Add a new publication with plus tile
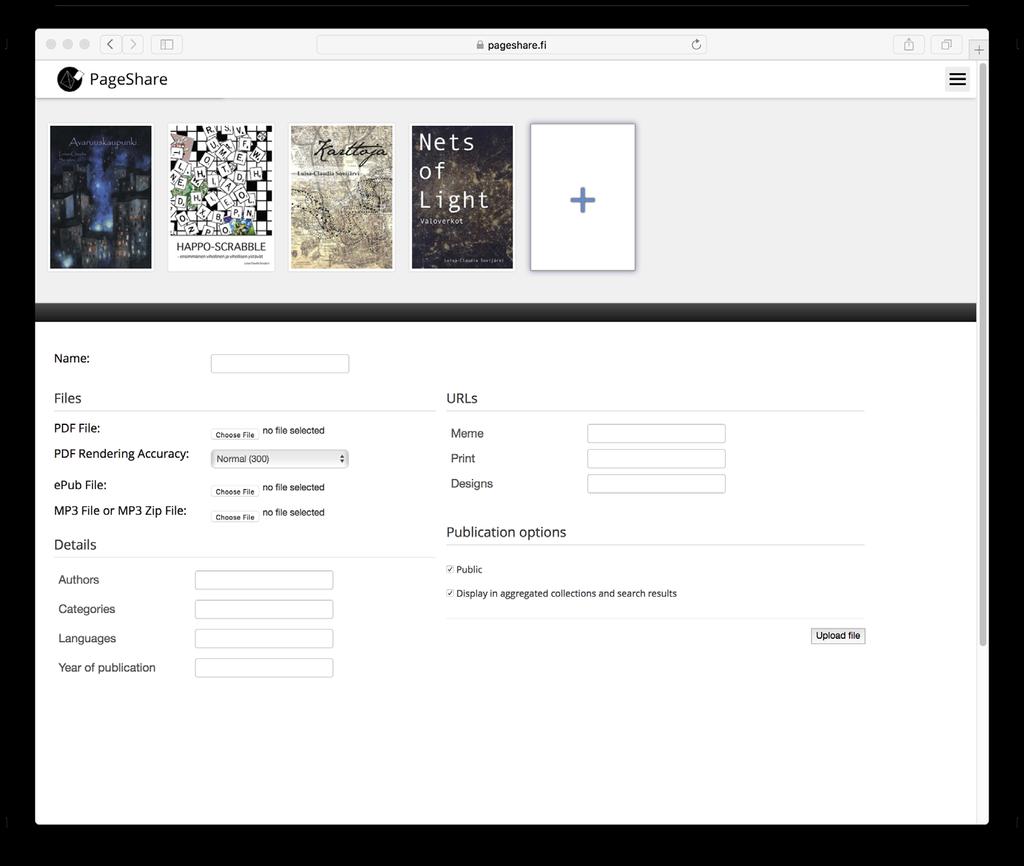The width and height of the screenshot is (1024, 866). click(583, 197)
